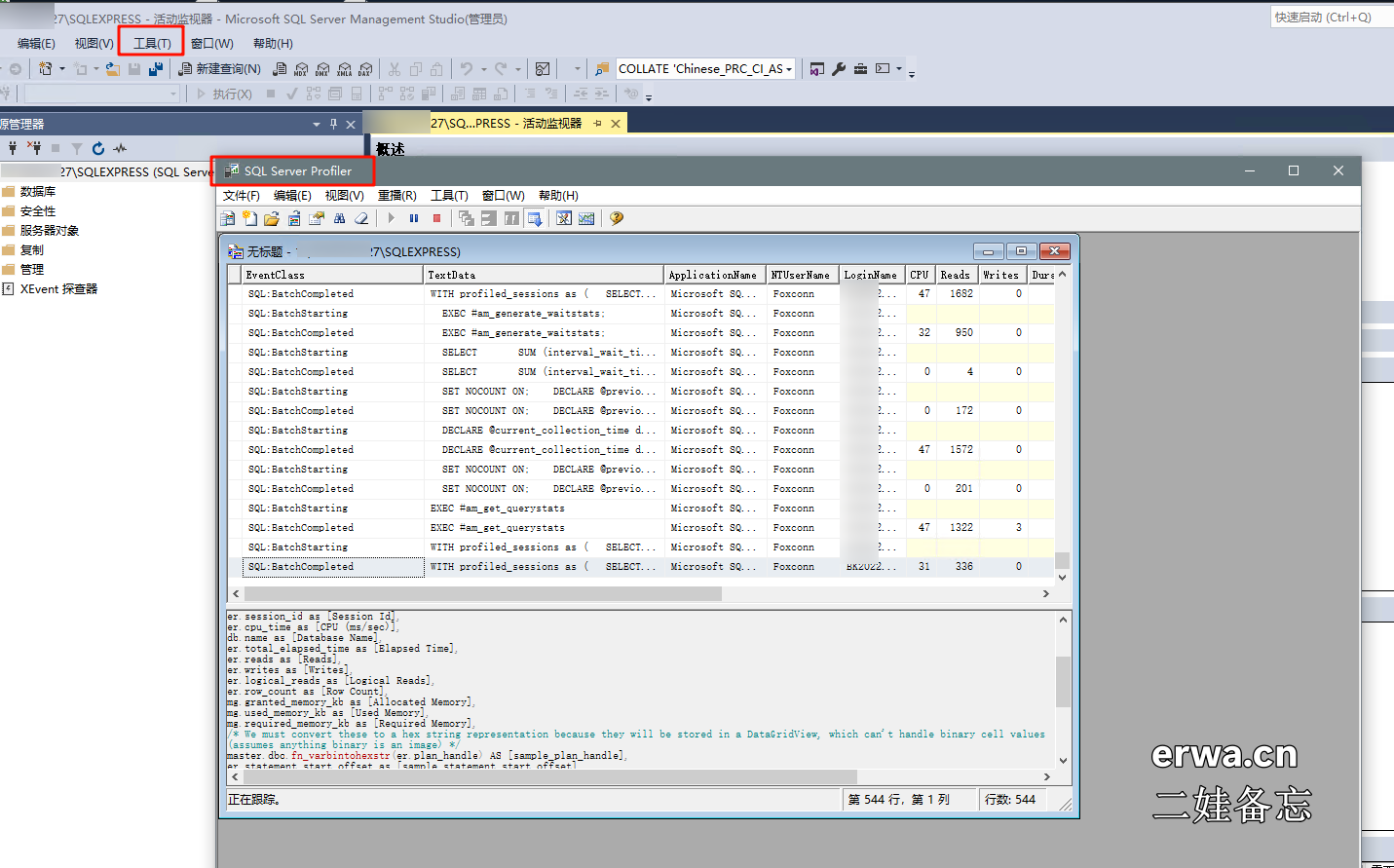Pause the selected trace in Profiler

(x=413, y=218)
